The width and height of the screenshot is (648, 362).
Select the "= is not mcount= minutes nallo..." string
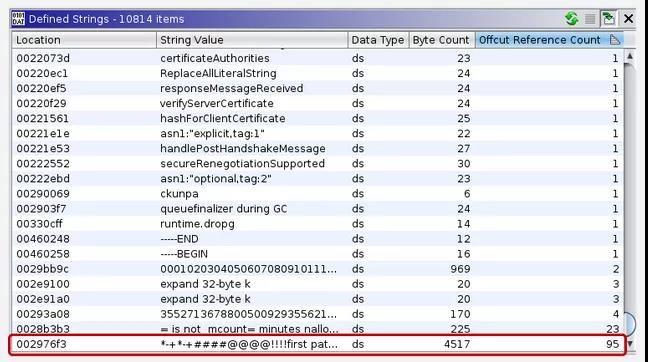250,329
